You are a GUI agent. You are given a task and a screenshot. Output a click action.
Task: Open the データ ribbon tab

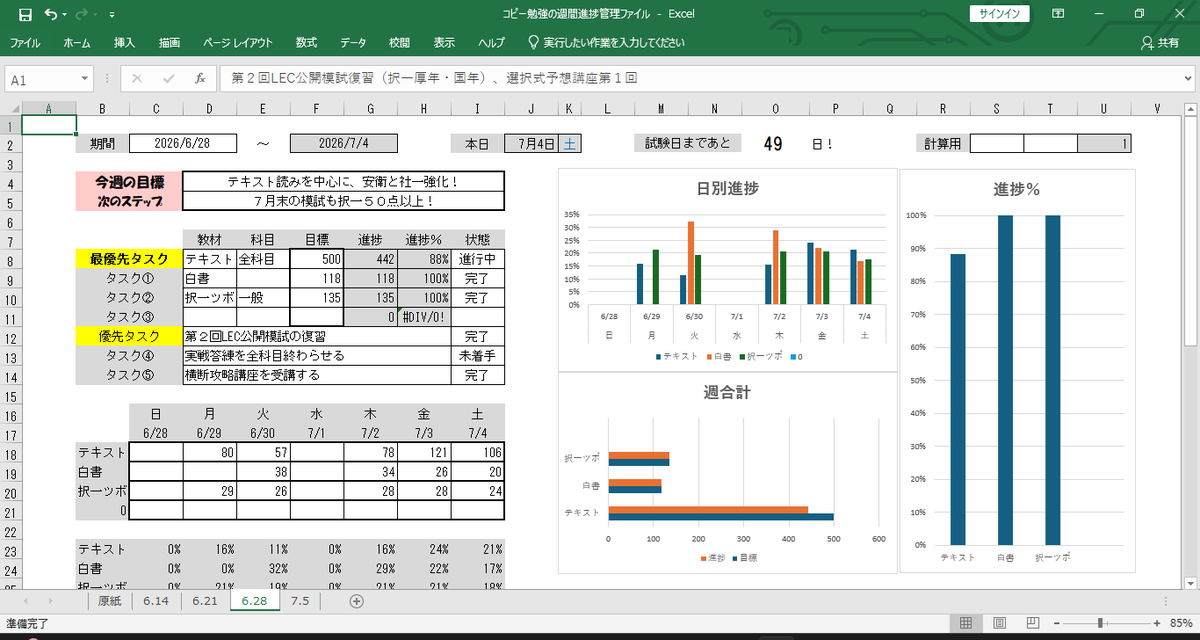coord(353,43)
